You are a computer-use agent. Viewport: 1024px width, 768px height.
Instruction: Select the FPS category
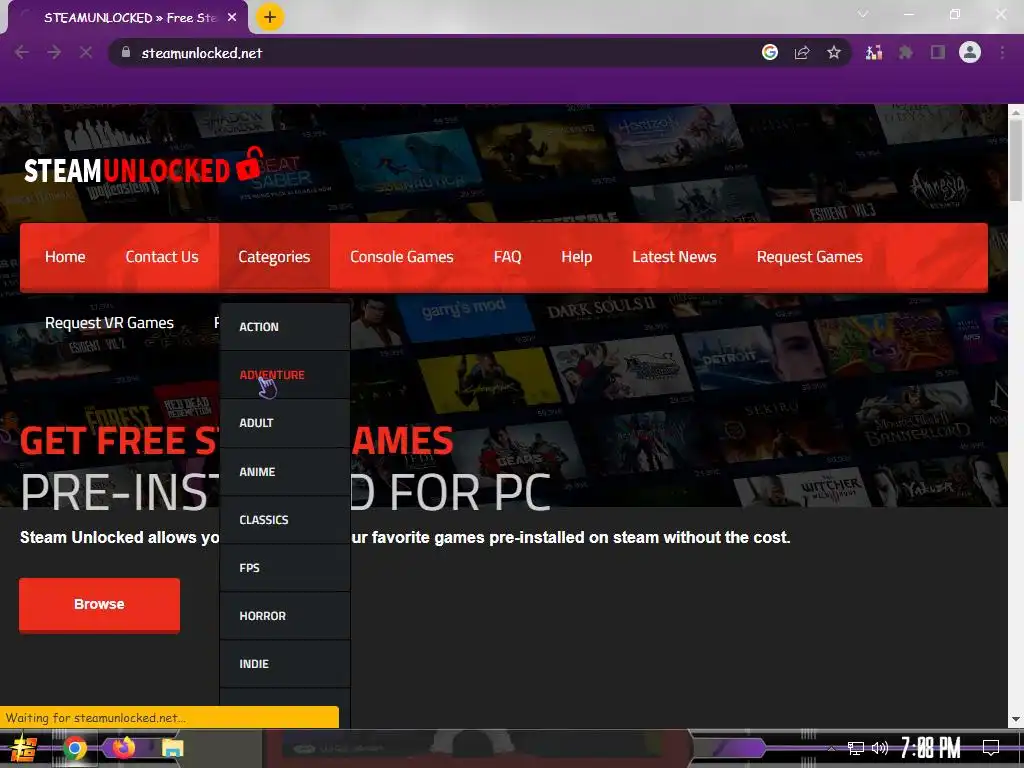click(285, 568)
